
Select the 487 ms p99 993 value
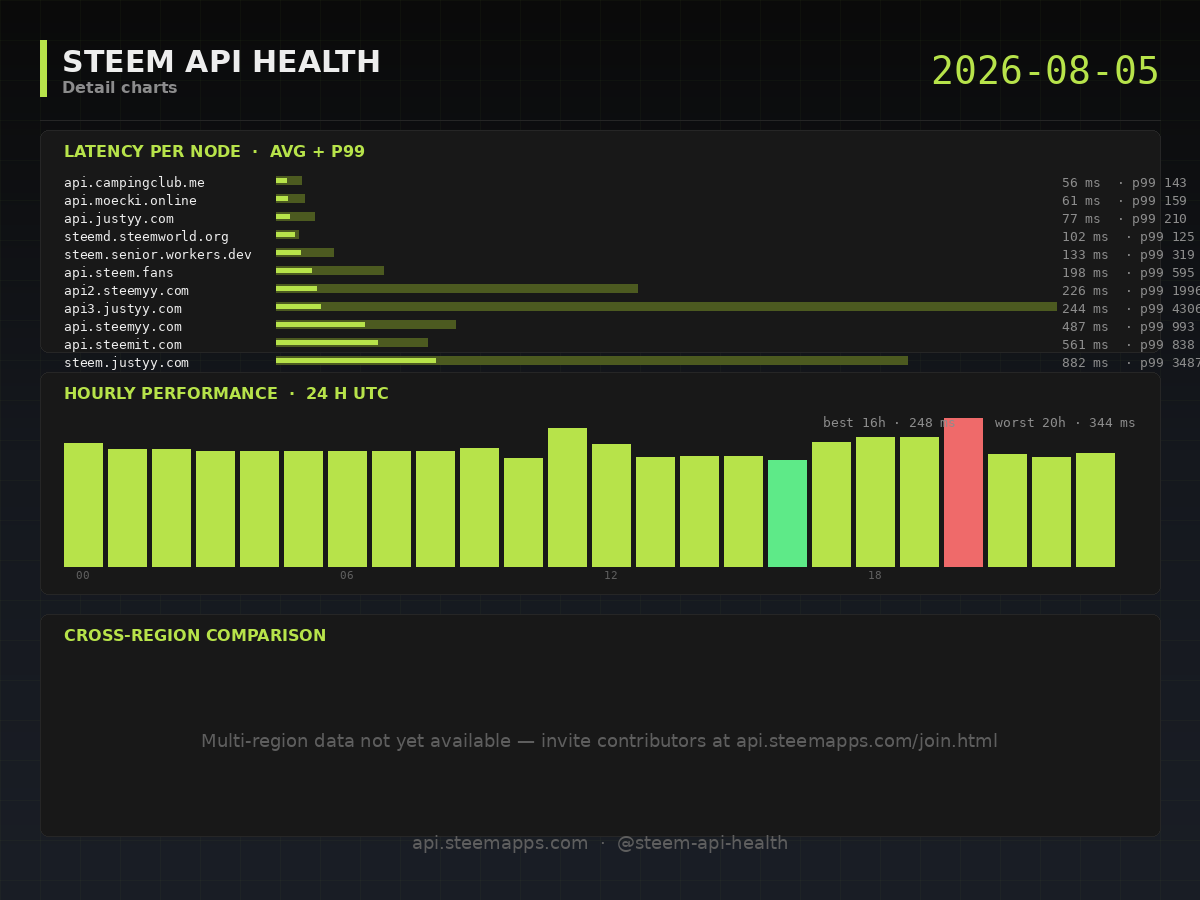[x=1128, y=327]
